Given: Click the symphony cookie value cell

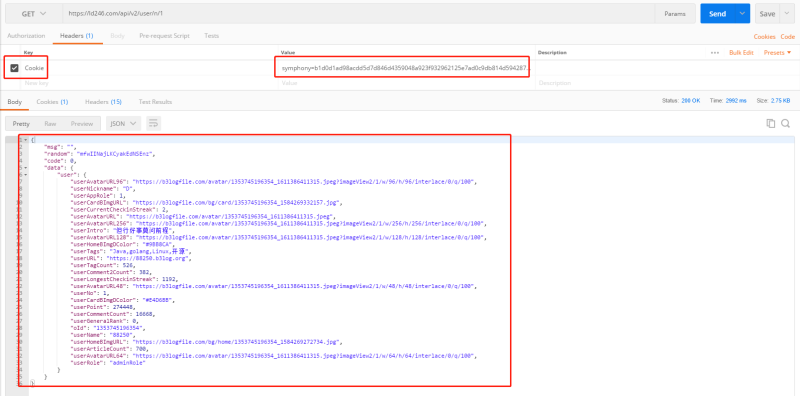Looking at the screenshot, I should click(x=405, y=68).
